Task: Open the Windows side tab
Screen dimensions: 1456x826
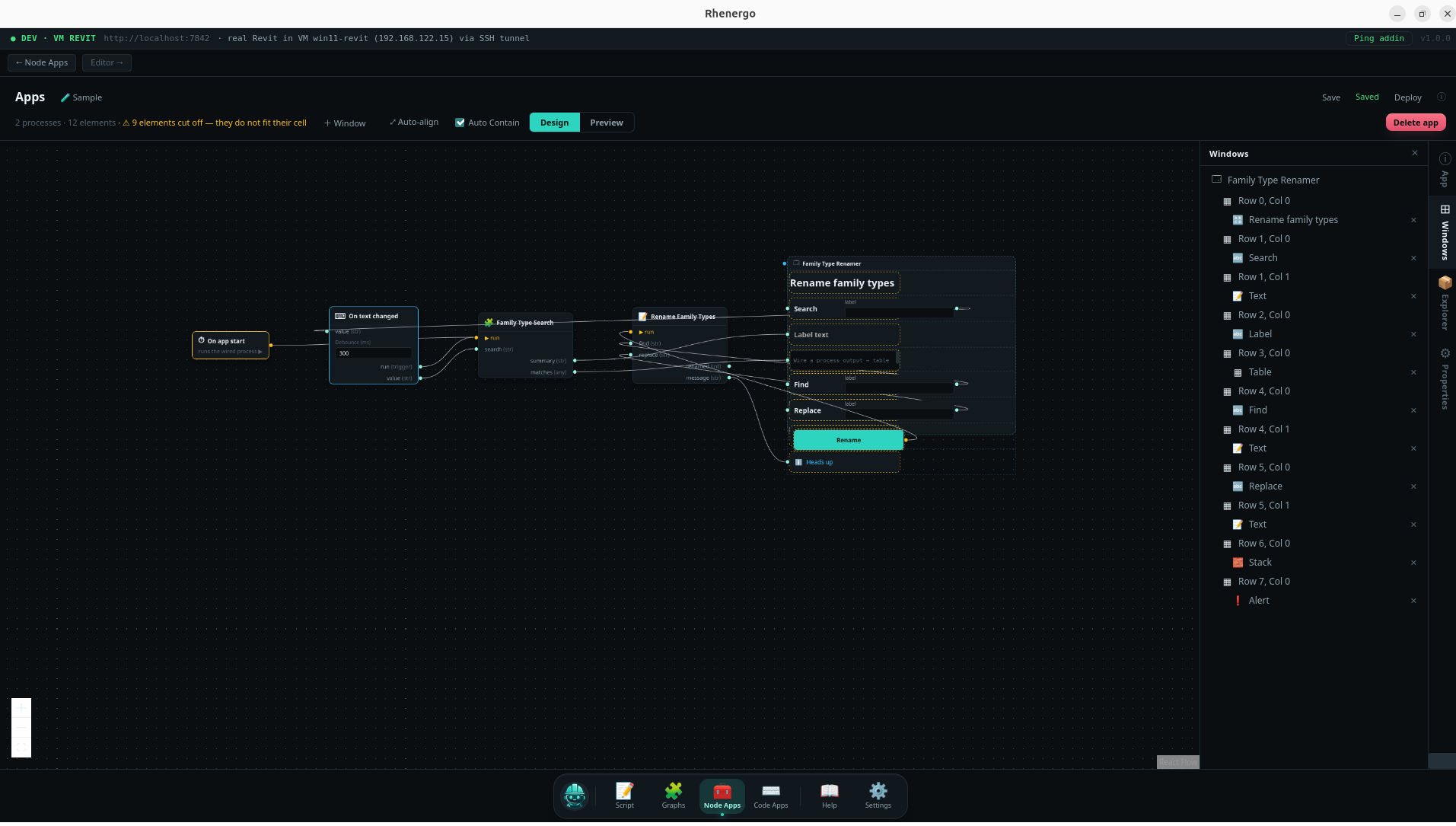Action: tap(1444, 232)
